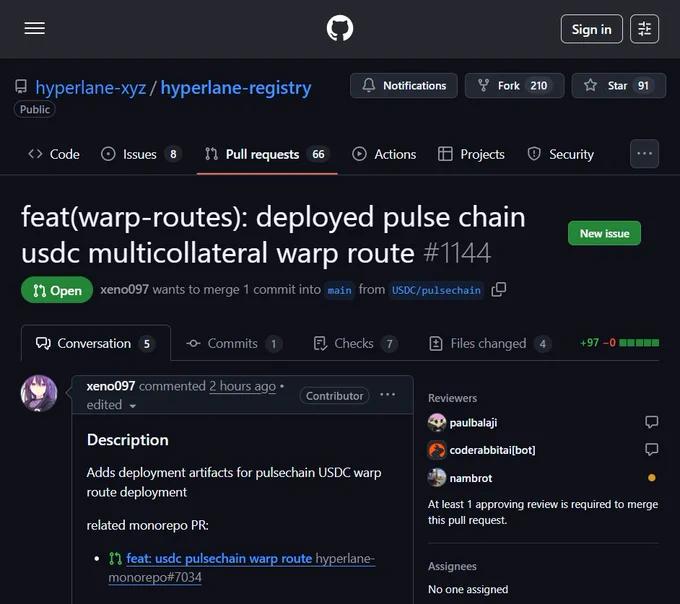This screenshot has height=604, width=680.
Task: Click the Contributor badge
Action: point(334,395)
